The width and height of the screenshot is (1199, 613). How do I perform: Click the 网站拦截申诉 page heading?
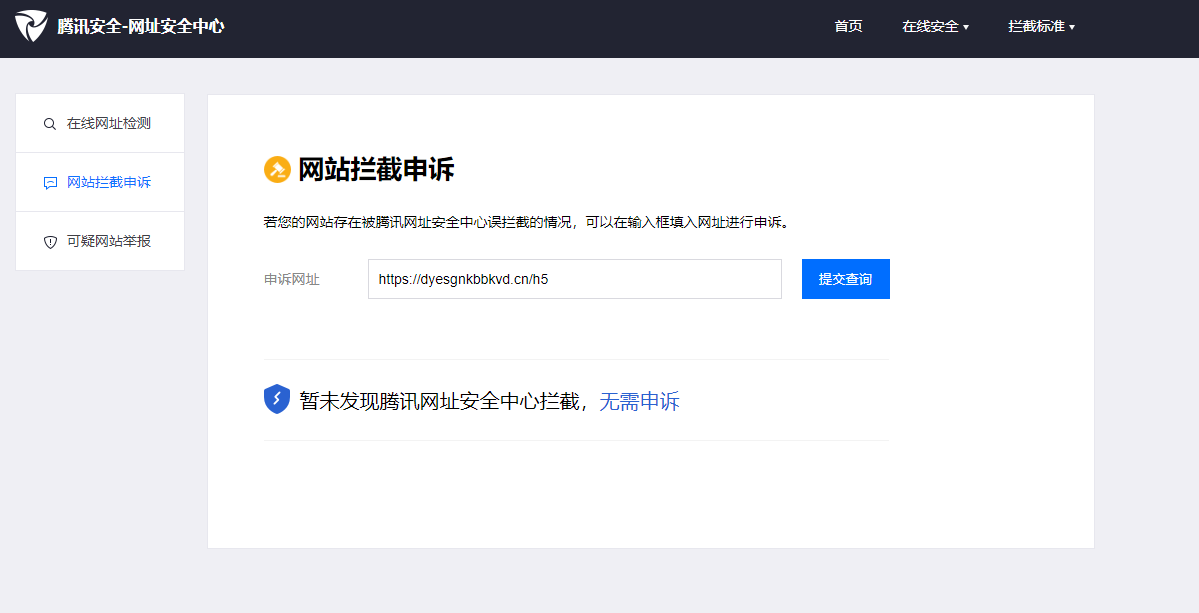[x=376, y=170]
